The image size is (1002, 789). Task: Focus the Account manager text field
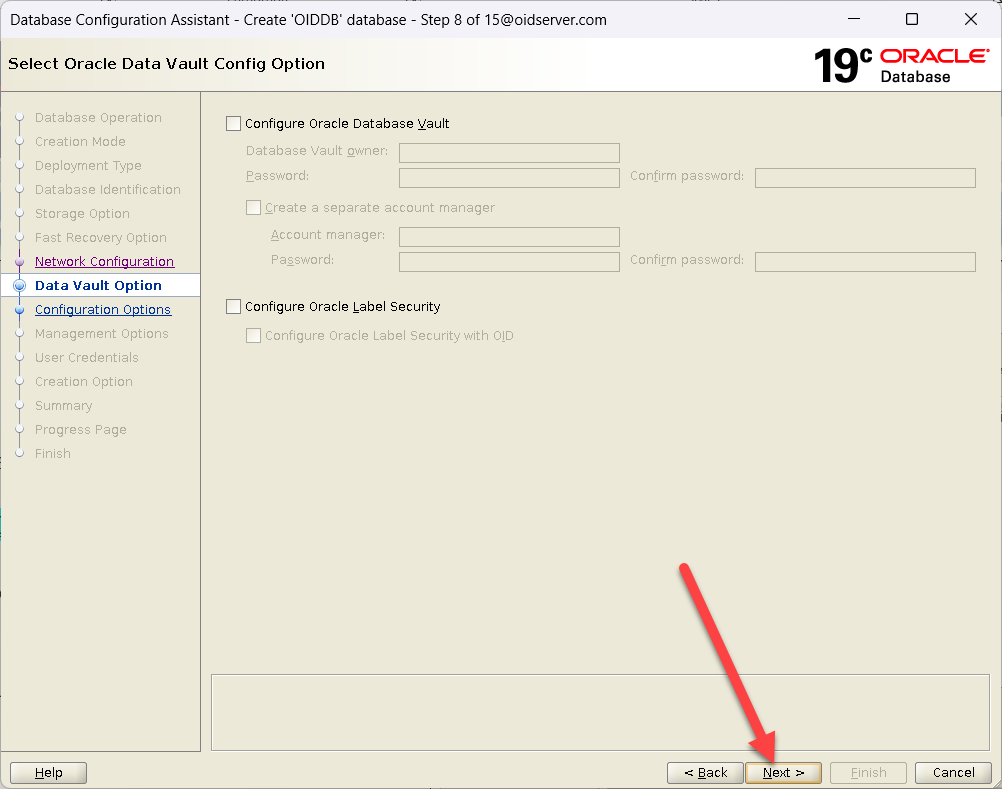509,237
